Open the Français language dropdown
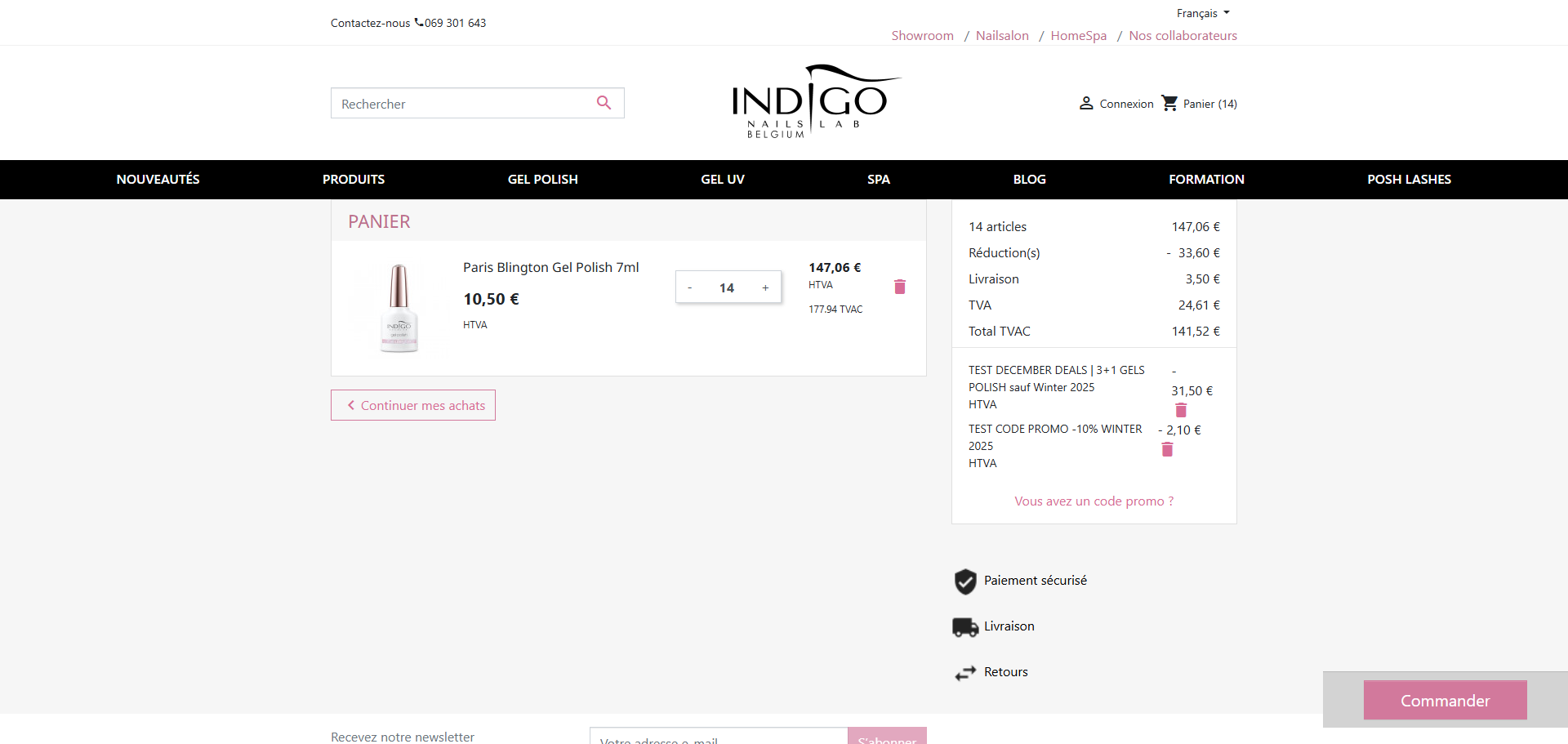 tap(1203, 13)
